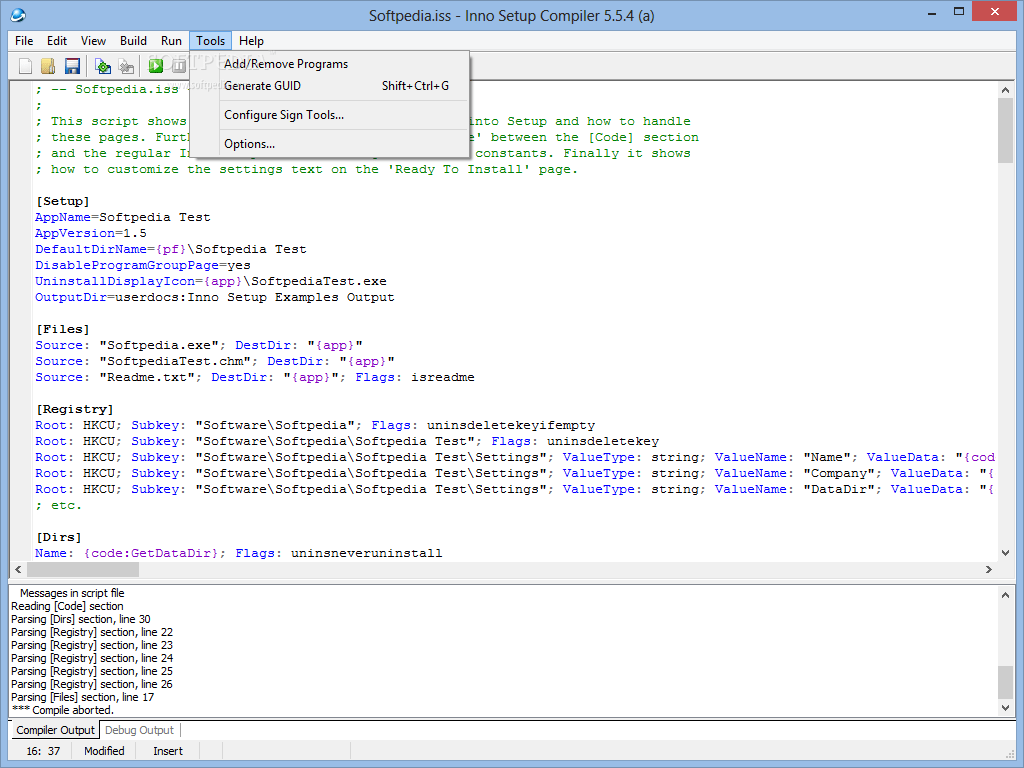The height and width of the screenshot is (768, 1024).
Task: Minimize the Inno Setup Compiler window
Action: 932,12
